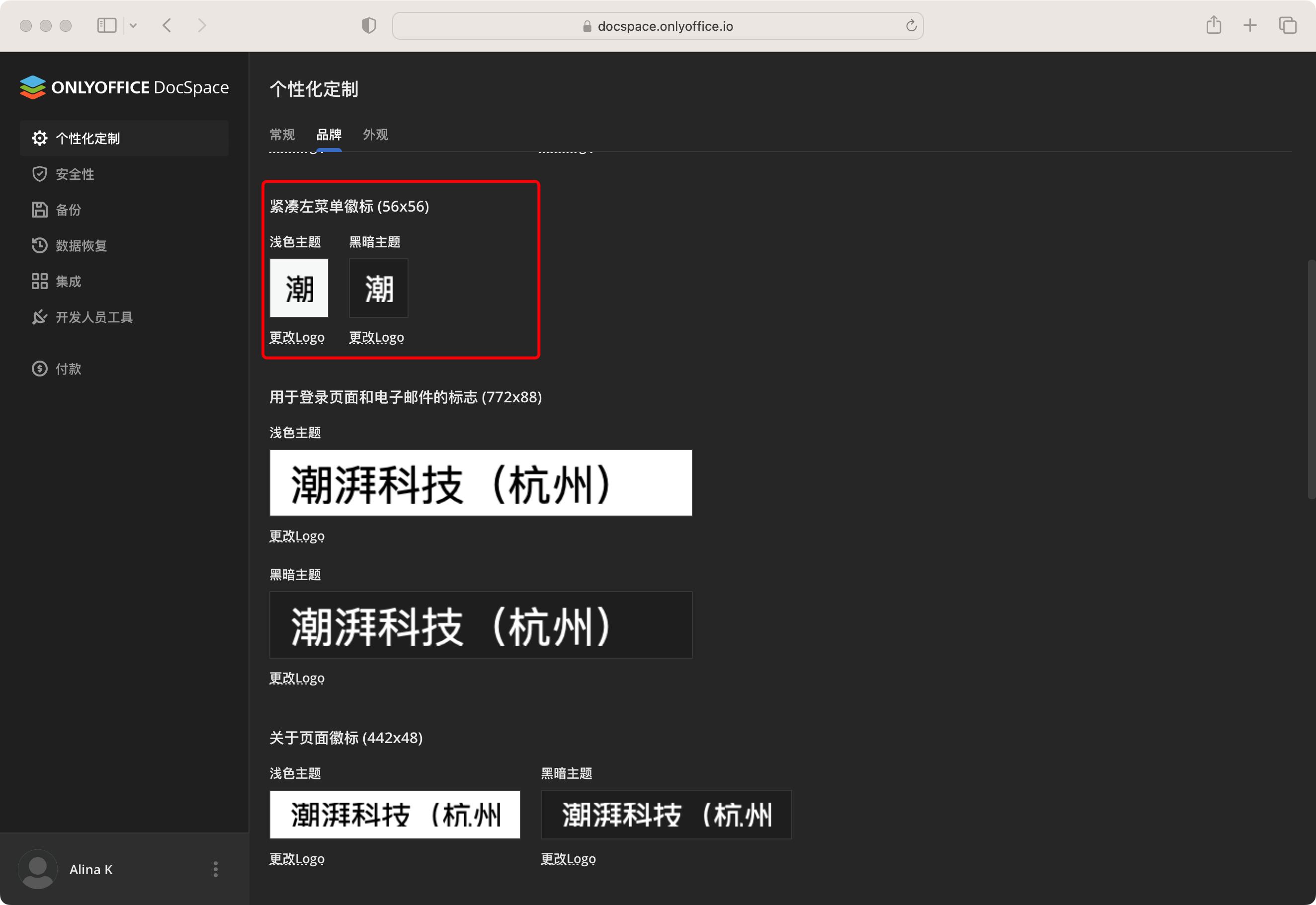Image resolution: width=1316 pixels, height=905 pixels.
Task: Open the three-dot menu next to Alina K
Action: tap(216, 869)
